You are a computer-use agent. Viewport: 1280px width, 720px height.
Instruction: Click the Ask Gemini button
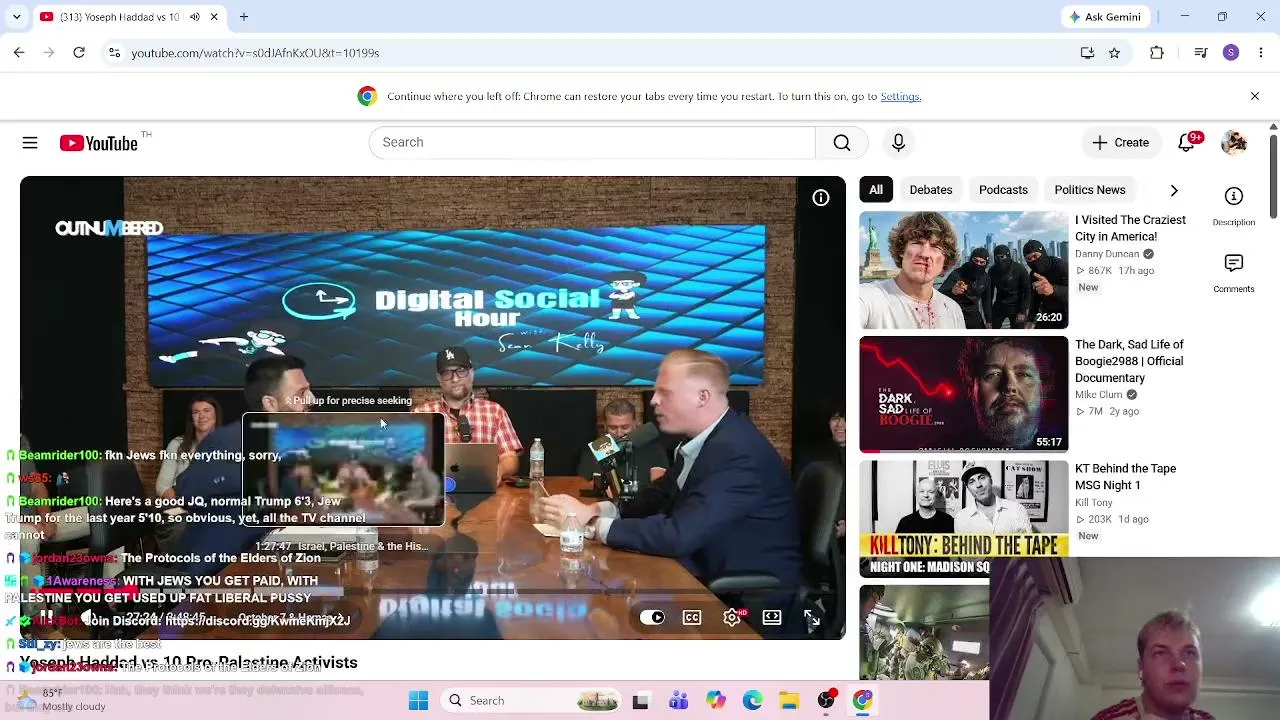(x=1105, y=17)
